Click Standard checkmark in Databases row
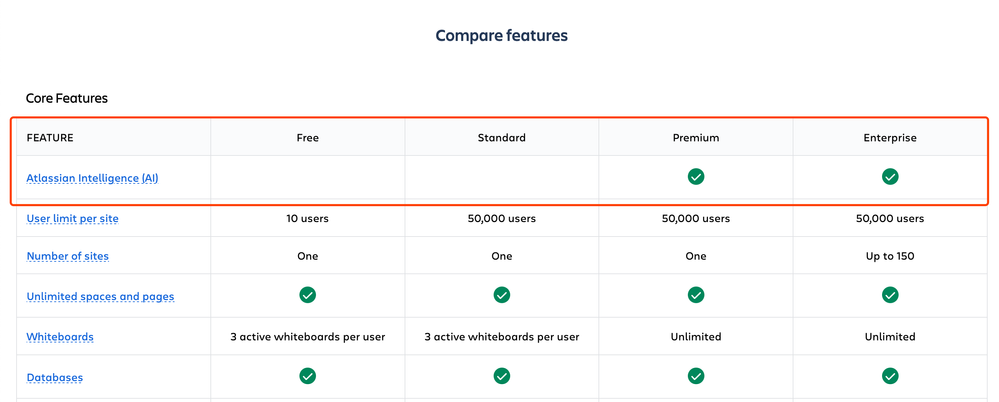This screenshot has height=402, width=999. click(502, 376)
